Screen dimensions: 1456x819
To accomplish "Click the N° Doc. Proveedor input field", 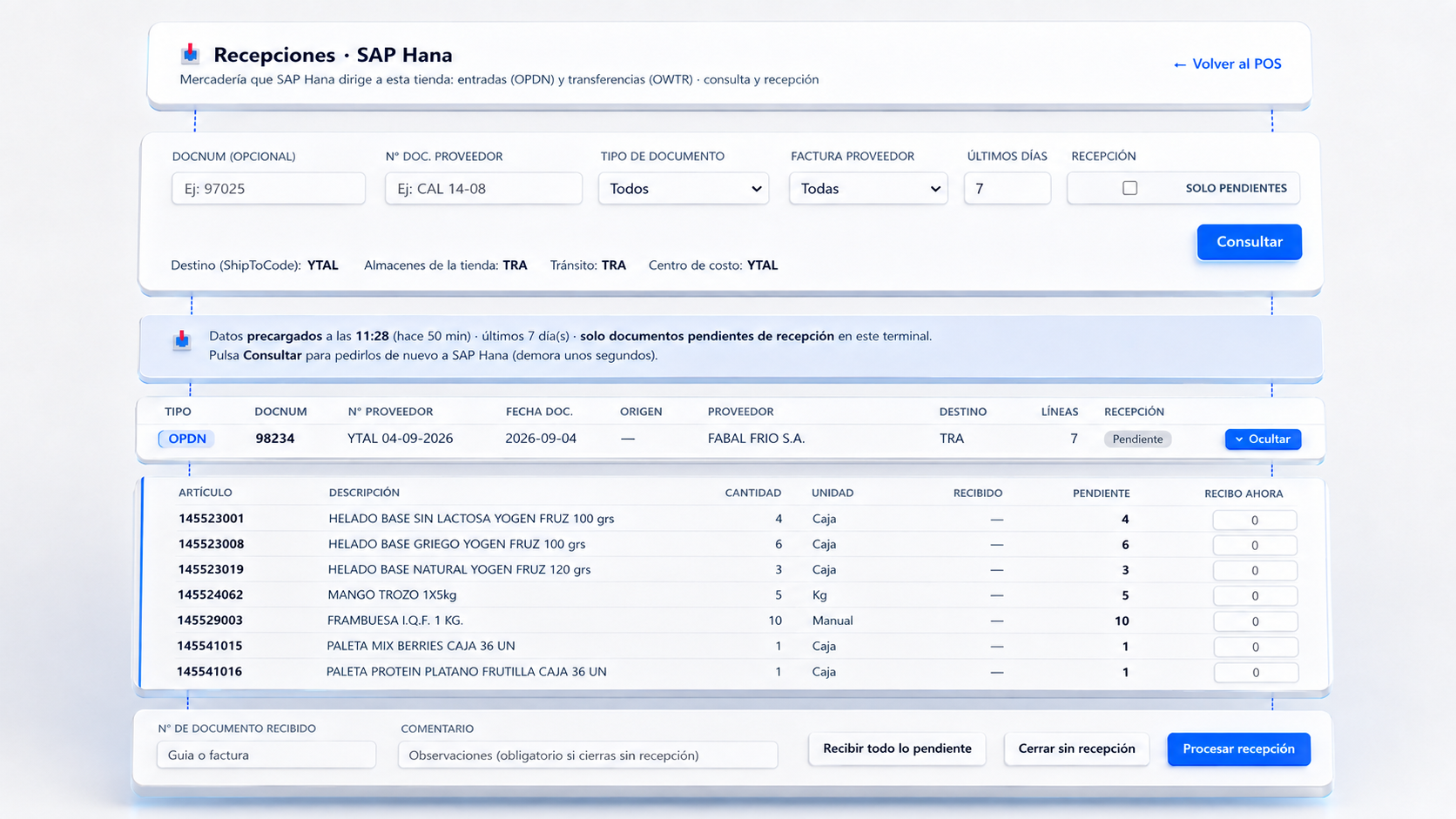I will click(x=483, y=188).
